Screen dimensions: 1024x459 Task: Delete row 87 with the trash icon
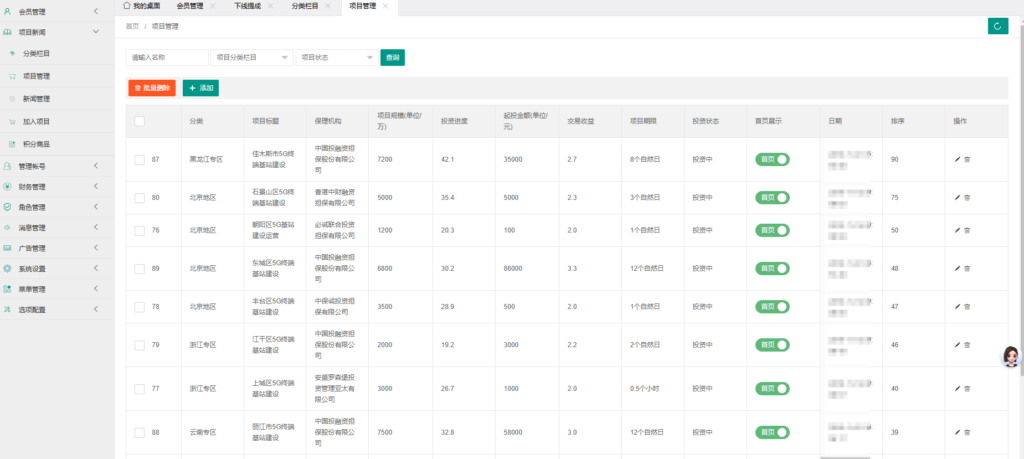(x=967, y=159)
